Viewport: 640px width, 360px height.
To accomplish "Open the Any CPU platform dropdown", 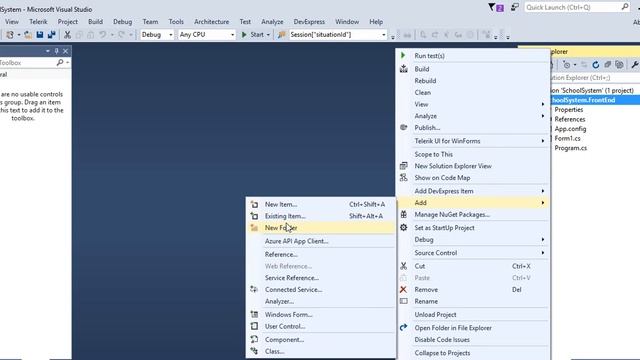I will pyautogui.click(x=207, y=35).
